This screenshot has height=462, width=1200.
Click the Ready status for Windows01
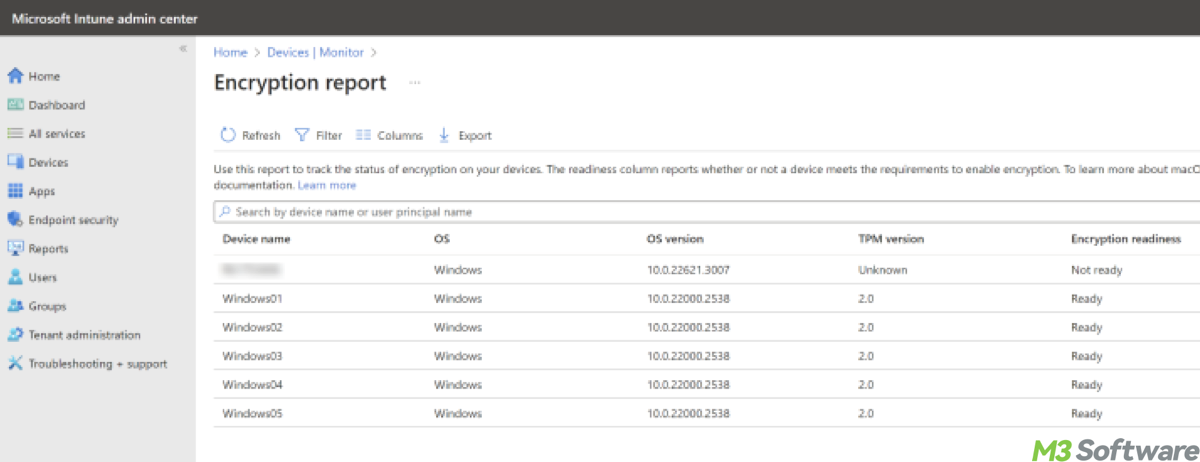coord(1086,298)
